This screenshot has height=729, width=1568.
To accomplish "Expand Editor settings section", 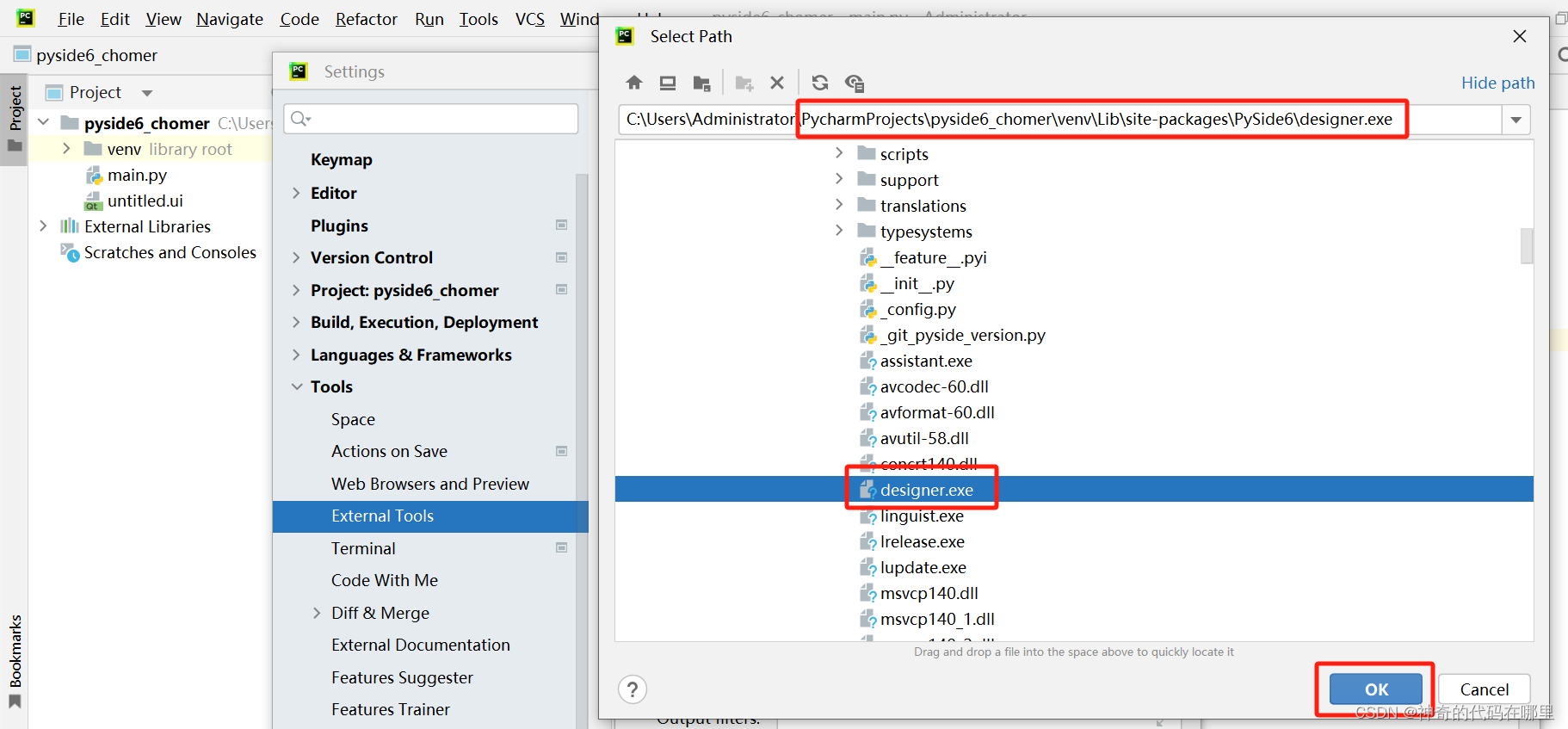I will [296, 193].
